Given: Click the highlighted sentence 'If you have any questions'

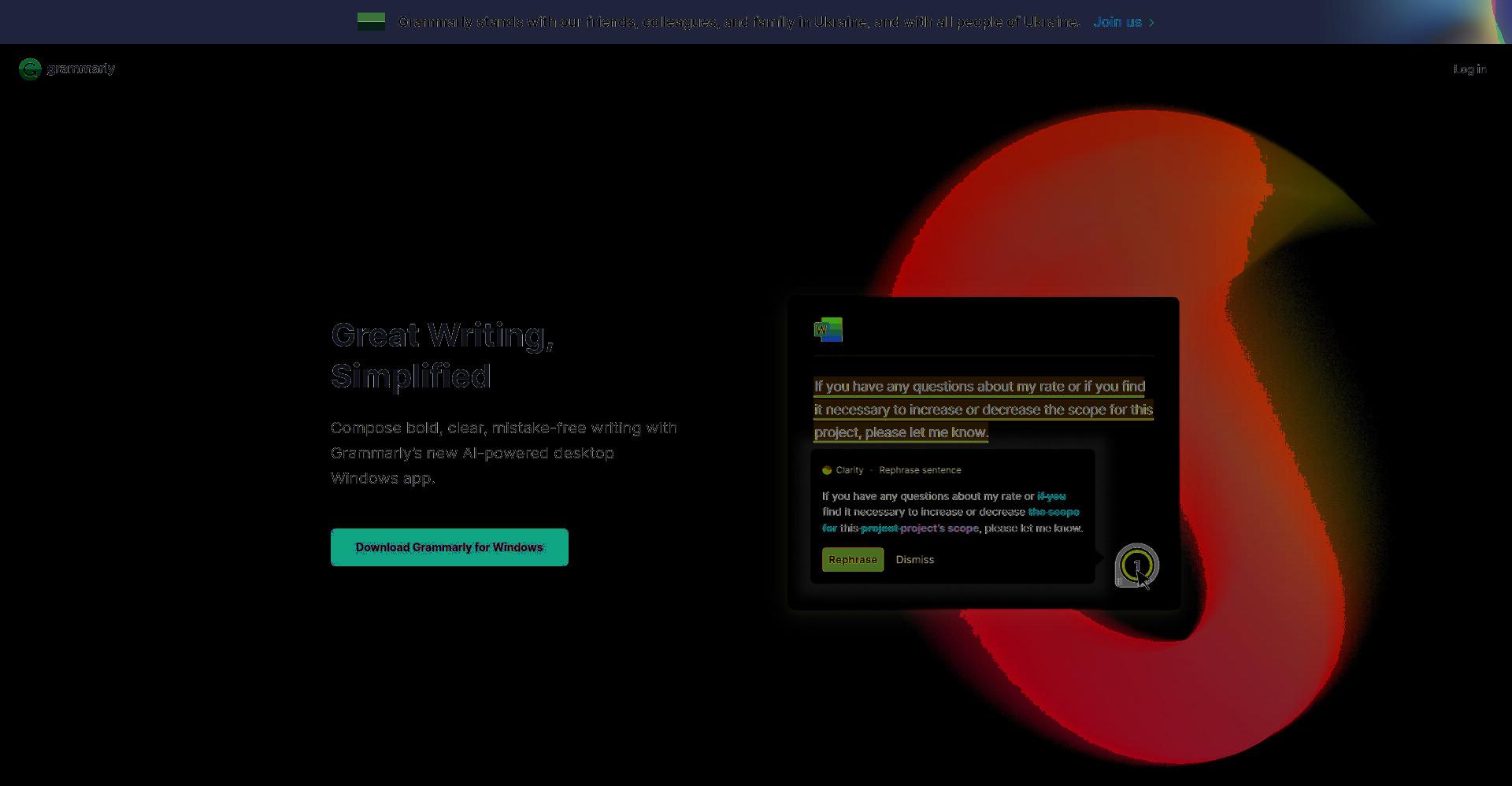Looking at the screenshot, I should coord(984,410).
